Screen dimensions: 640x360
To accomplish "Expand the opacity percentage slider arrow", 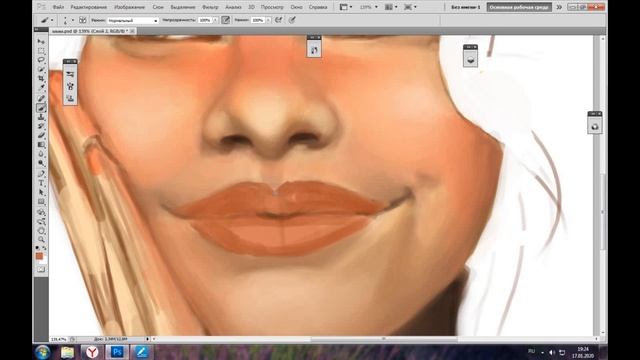I will pyautogui.click(x=215, y=20).
